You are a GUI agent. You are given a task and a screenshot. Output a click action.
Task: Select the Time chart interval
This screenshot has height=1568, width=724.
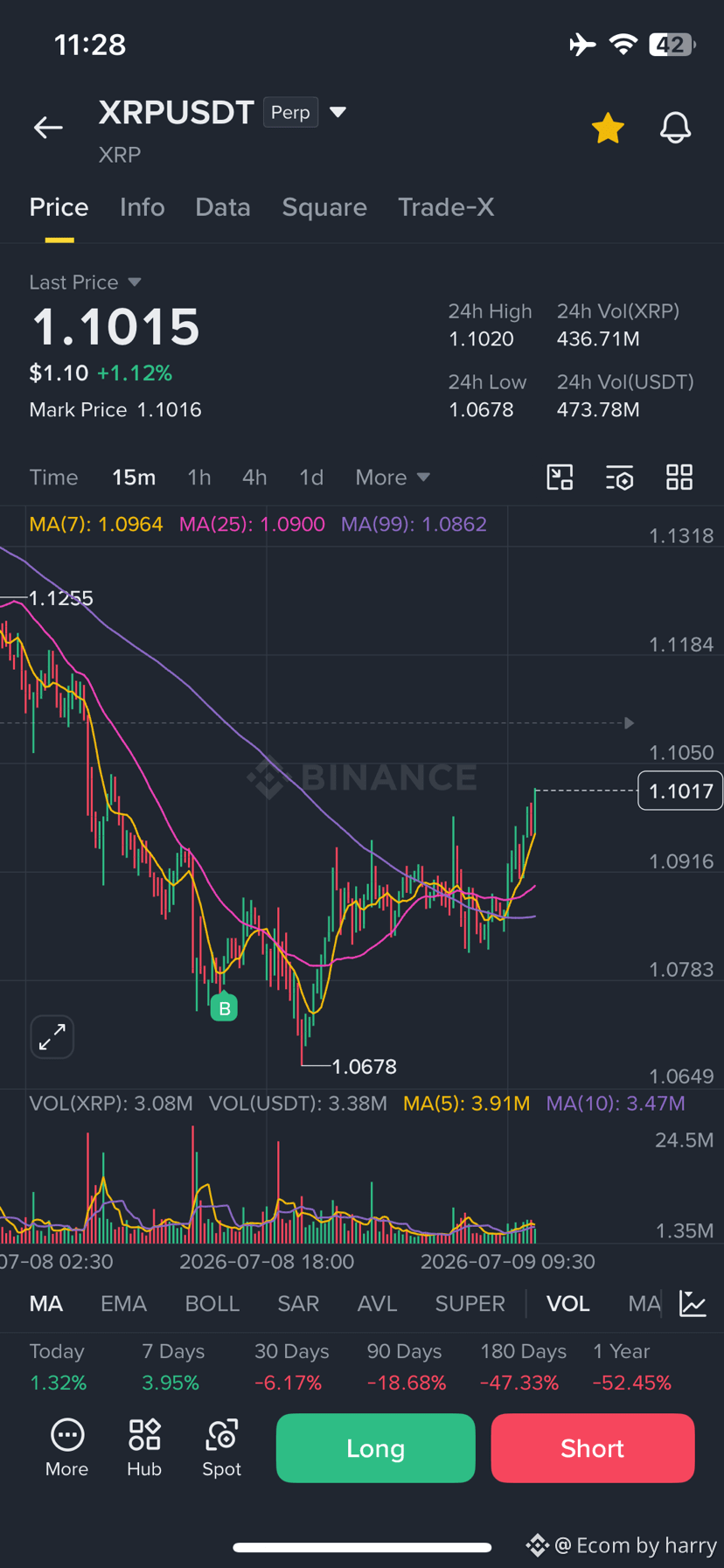coord(53,477)
